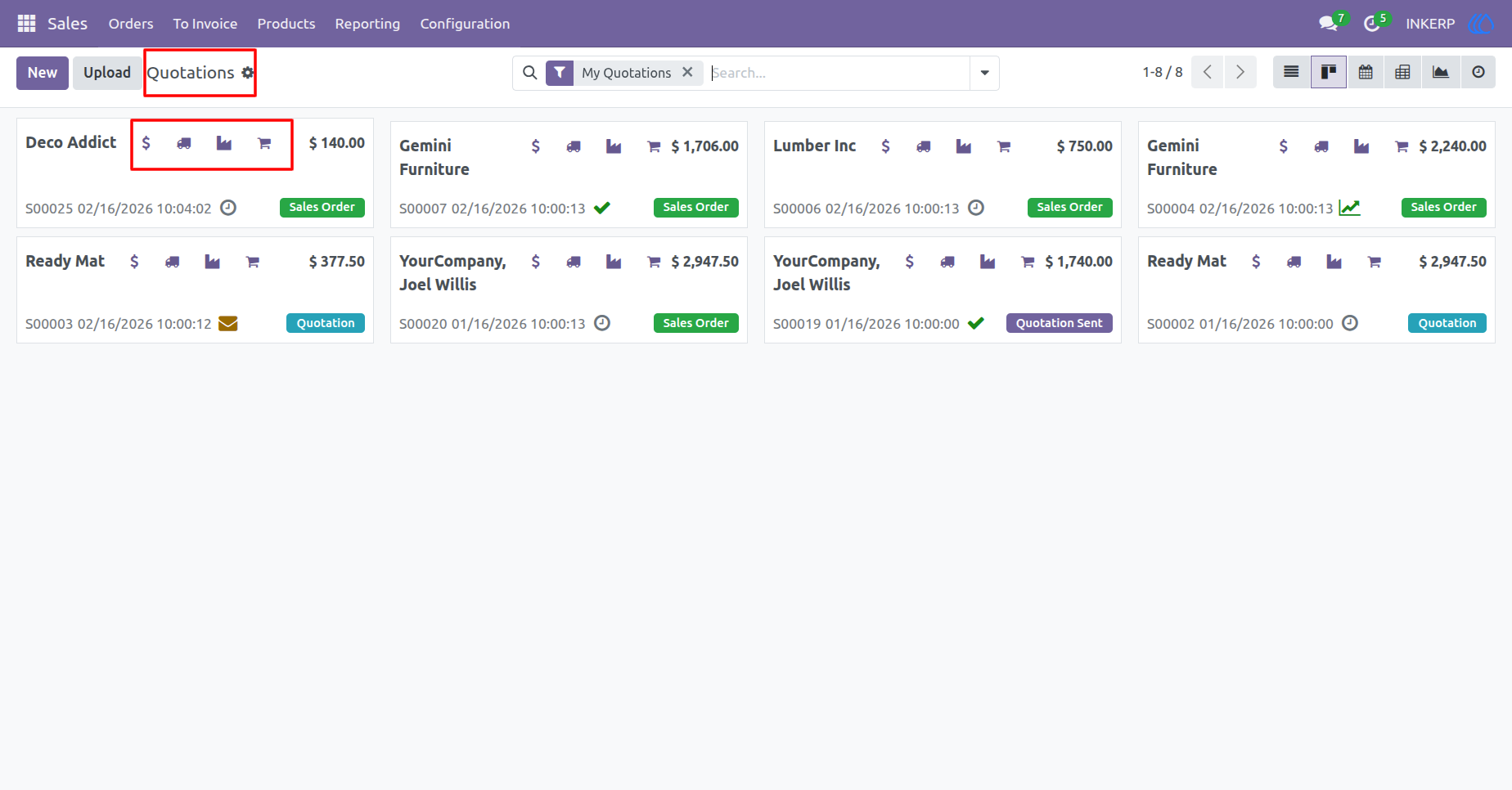The height and width of the screenshot is (790, 1512).
Task: Click green checkmark activity on S00007 card
Action: 602,208
